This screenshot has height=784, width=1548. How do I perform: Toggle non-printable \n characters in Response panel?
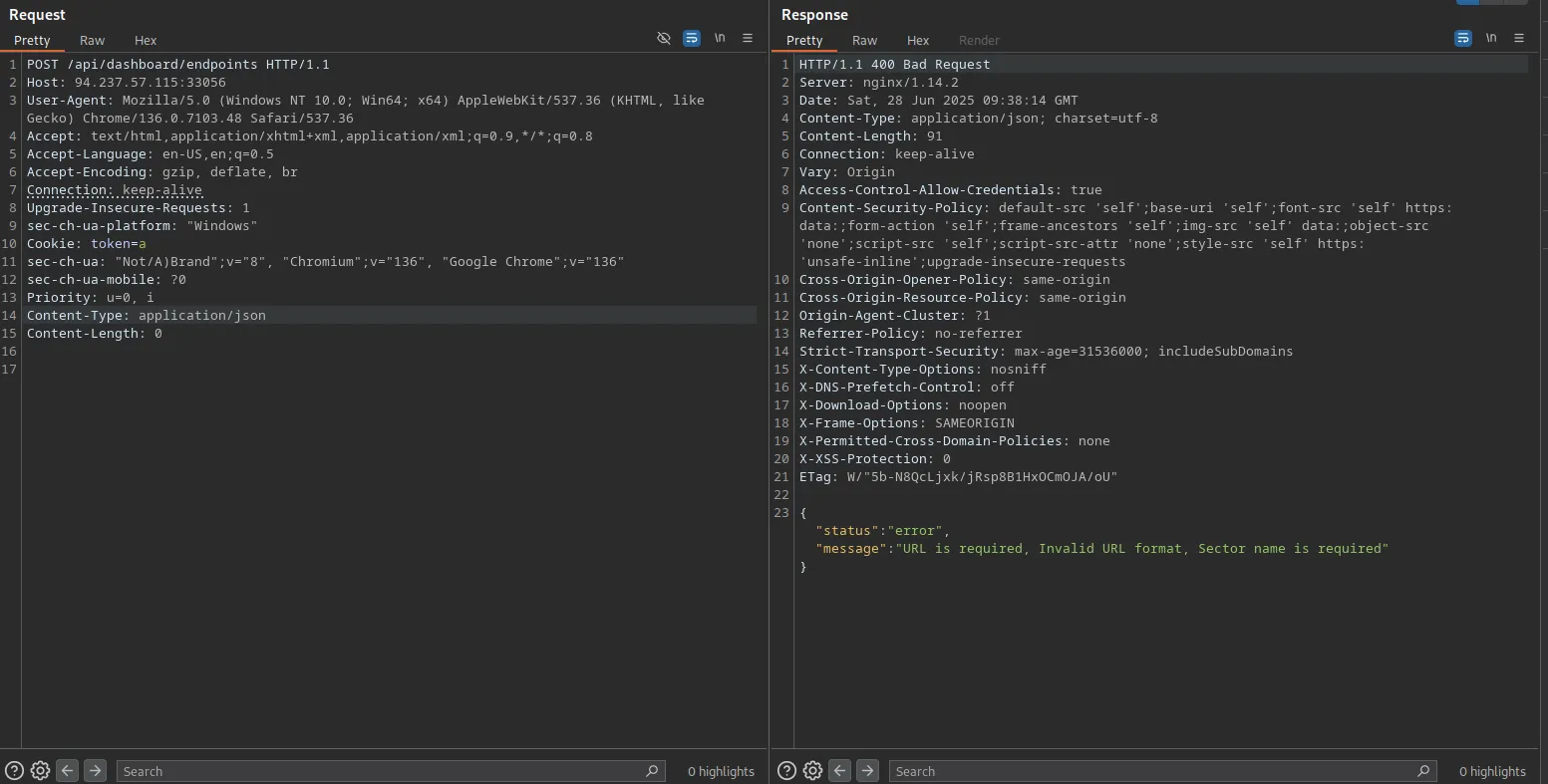tap(1491, 39)
